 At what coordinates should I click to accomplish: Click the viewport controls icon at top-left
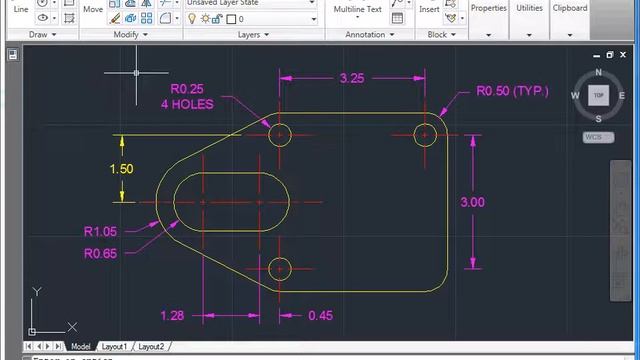tap(13, 54)
